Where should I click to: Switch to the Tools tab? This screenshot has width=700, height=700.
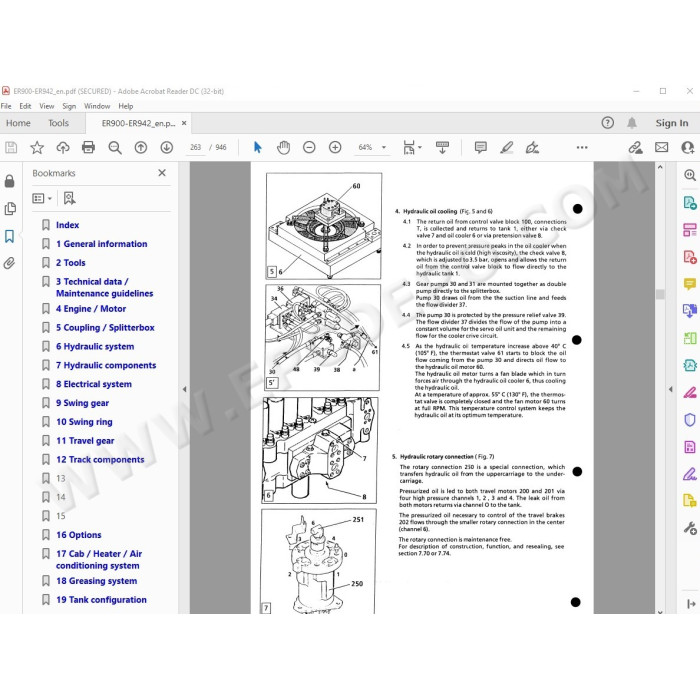click(58, 123)
